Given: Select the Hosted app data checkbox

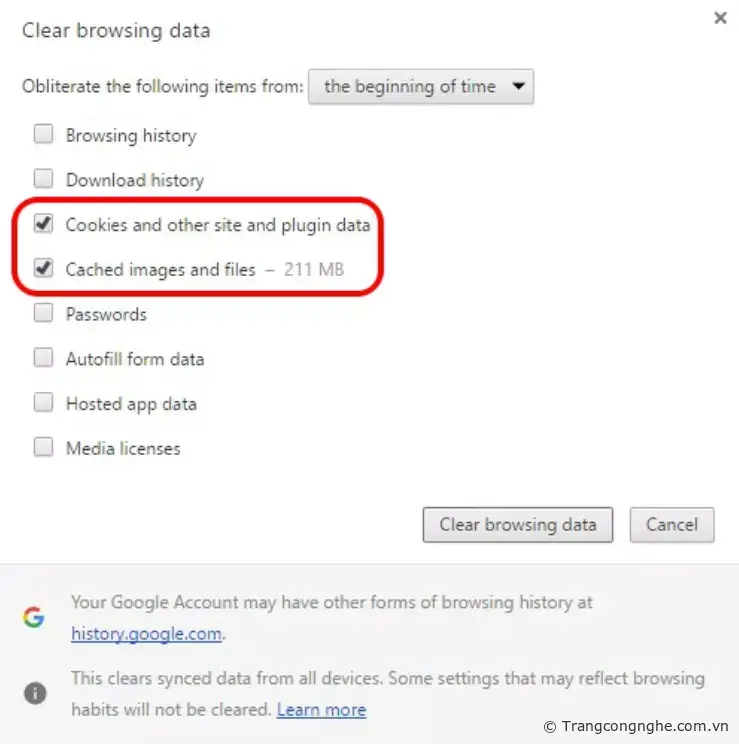Looking at the screenshot, I should pos(43,403).
